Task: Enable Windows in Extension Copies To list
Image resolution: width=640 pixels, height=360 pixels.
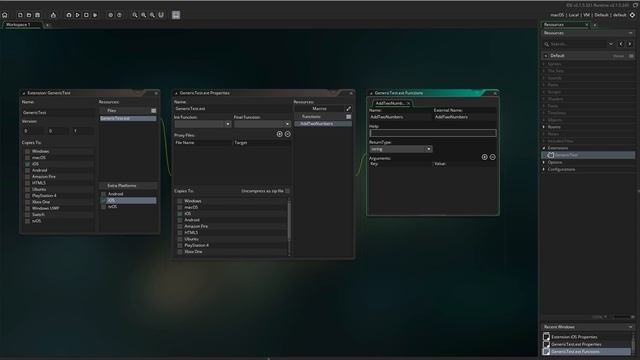Action: (28, 151)
